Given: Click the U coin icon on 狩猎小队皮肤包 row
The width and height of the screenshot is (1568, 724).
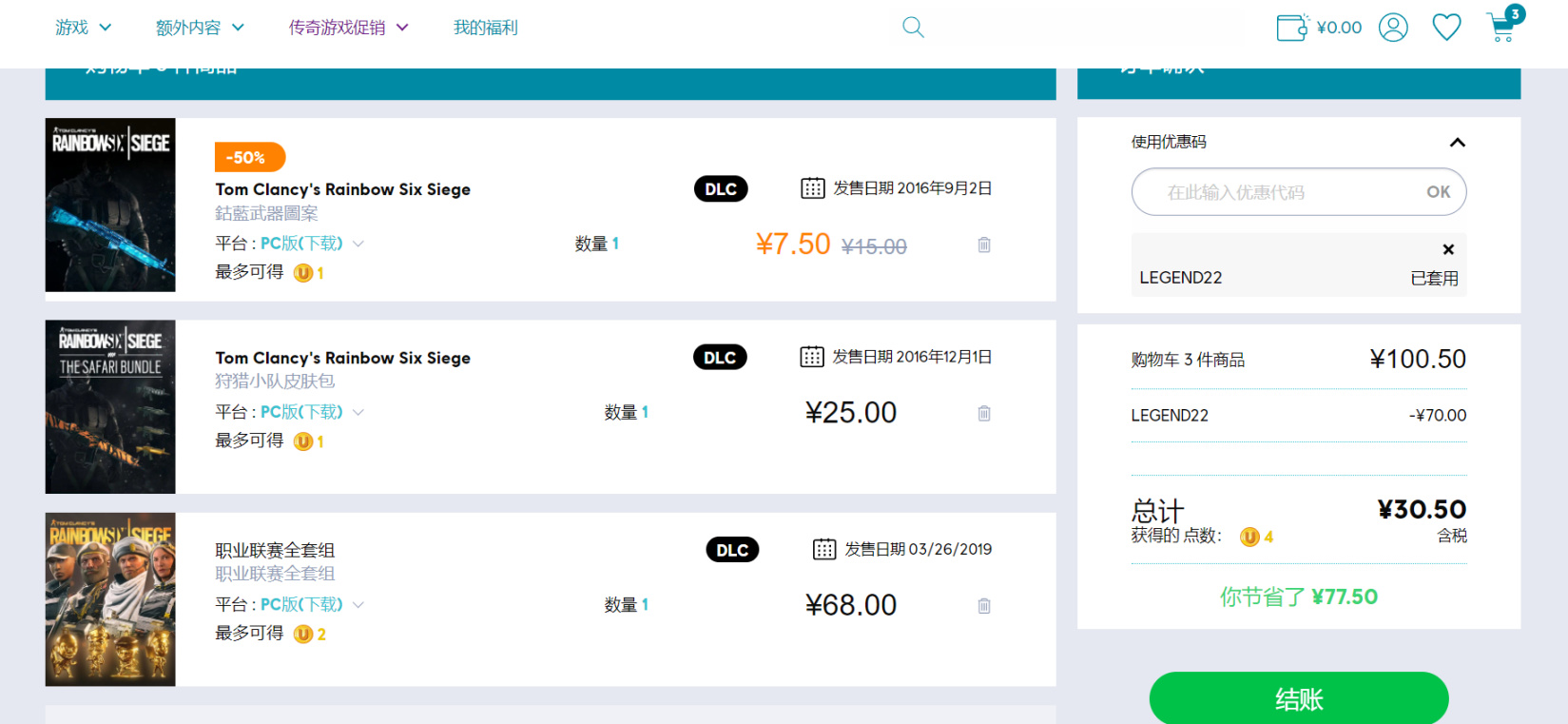Looking at the screenshot, I should point(303,441).
